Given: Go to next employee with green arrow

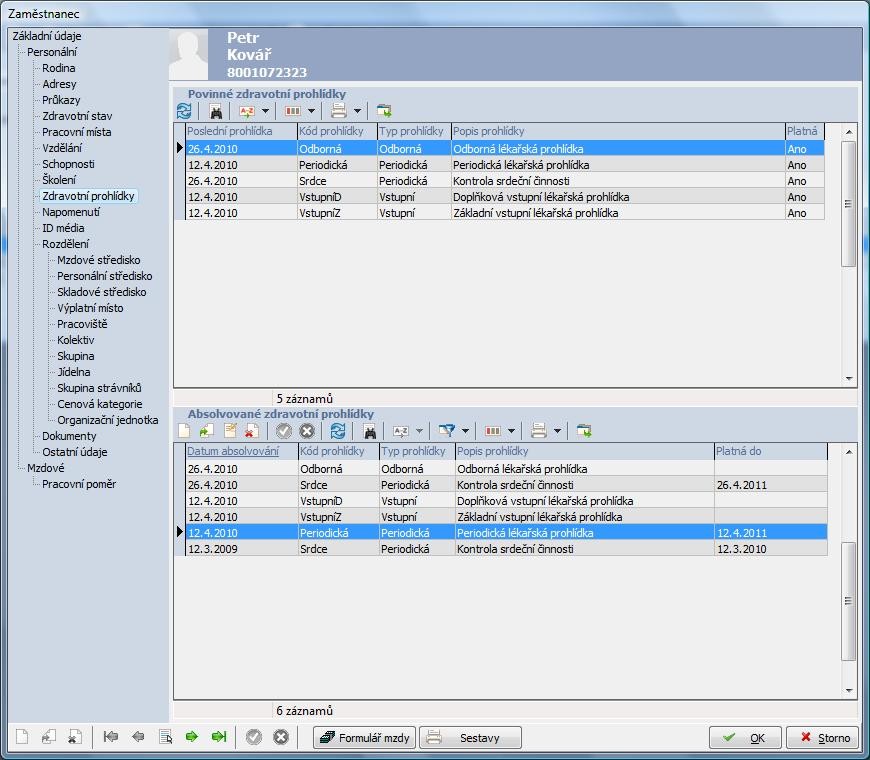Looking at the screenshot, I should tap(192, 737).
